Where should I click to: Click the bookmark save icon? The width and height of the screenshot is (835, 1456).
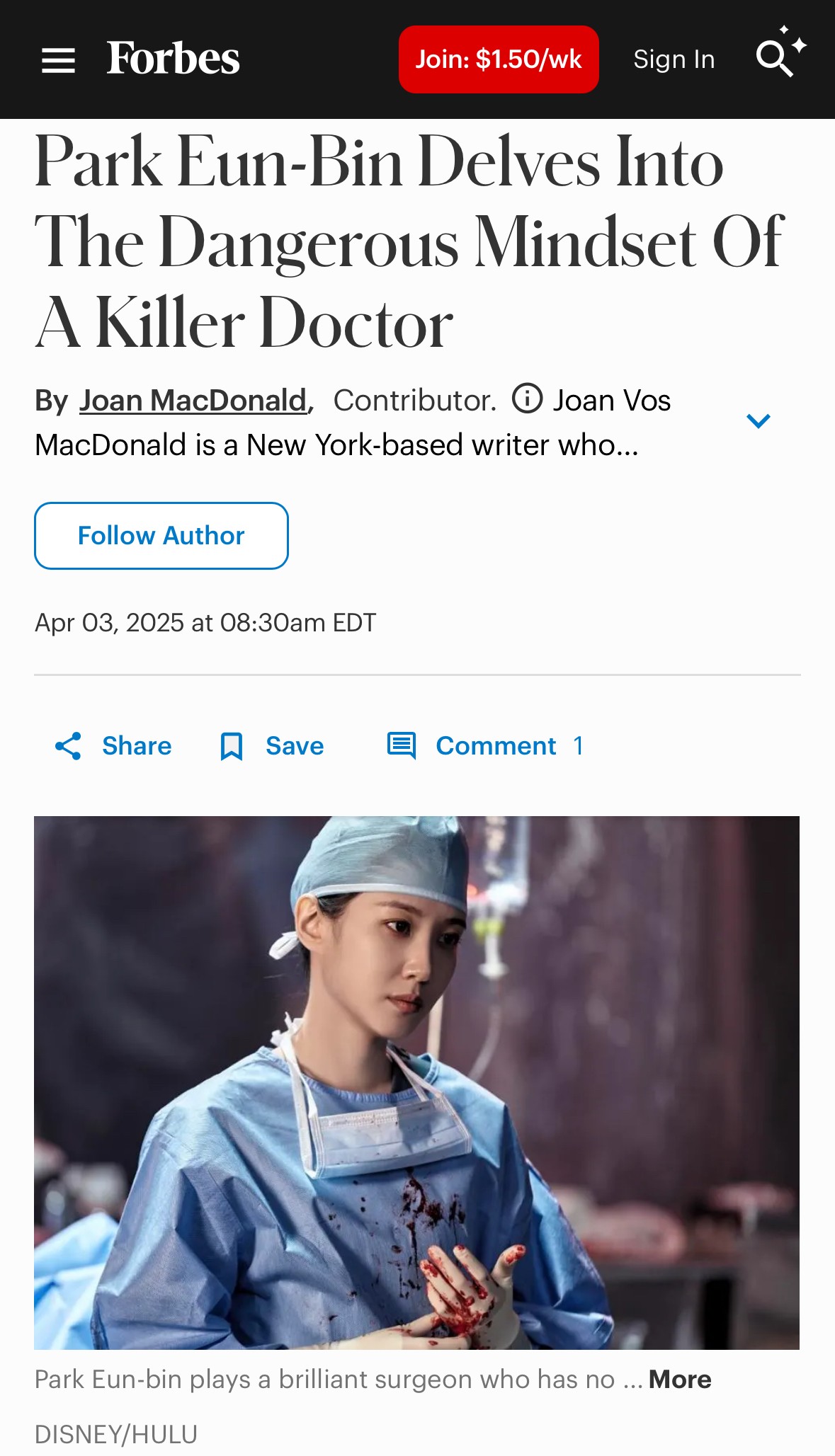232,746
